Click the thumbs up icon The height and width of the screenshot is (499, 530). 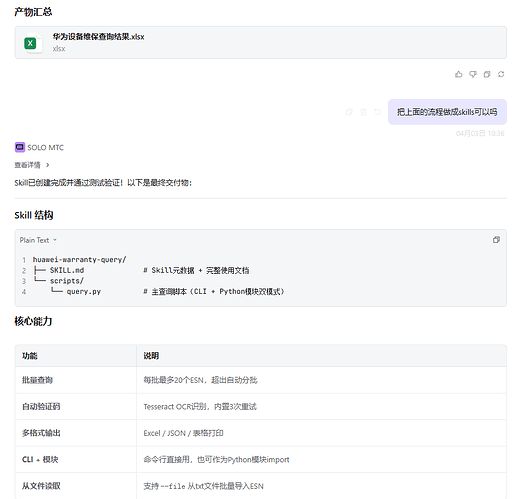pyautogui.click(x=459, y=74)
